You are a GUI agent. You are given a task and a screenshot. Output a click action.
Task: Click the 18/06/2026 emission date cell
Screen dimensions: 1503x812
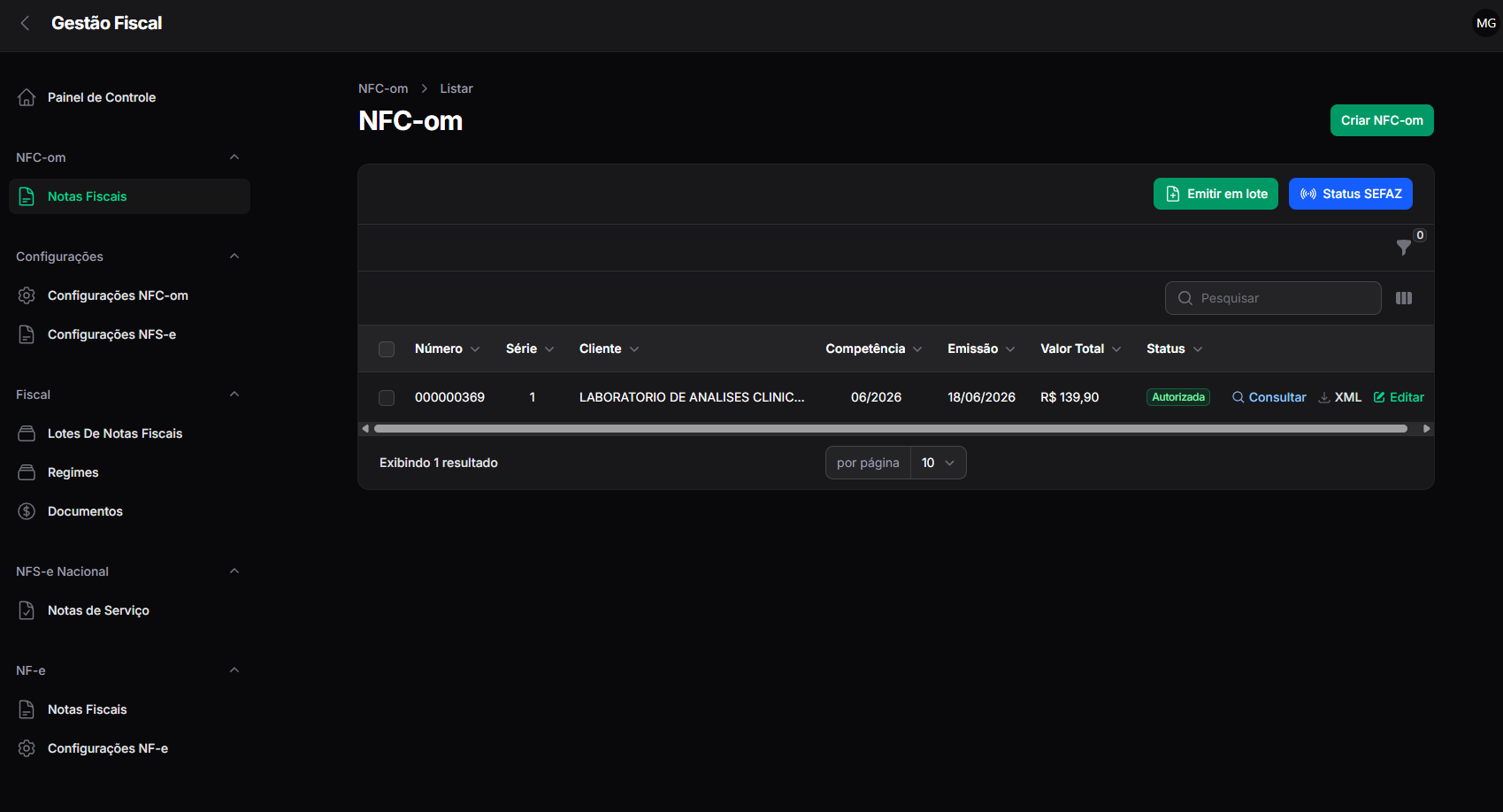[981, 397]
